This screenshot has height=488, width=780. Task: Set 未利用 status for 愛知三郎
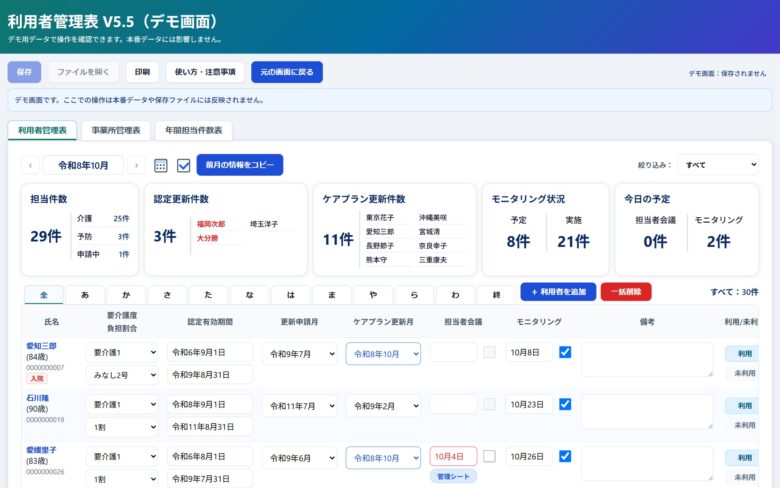pyautogui.click(x=744, y=373)
